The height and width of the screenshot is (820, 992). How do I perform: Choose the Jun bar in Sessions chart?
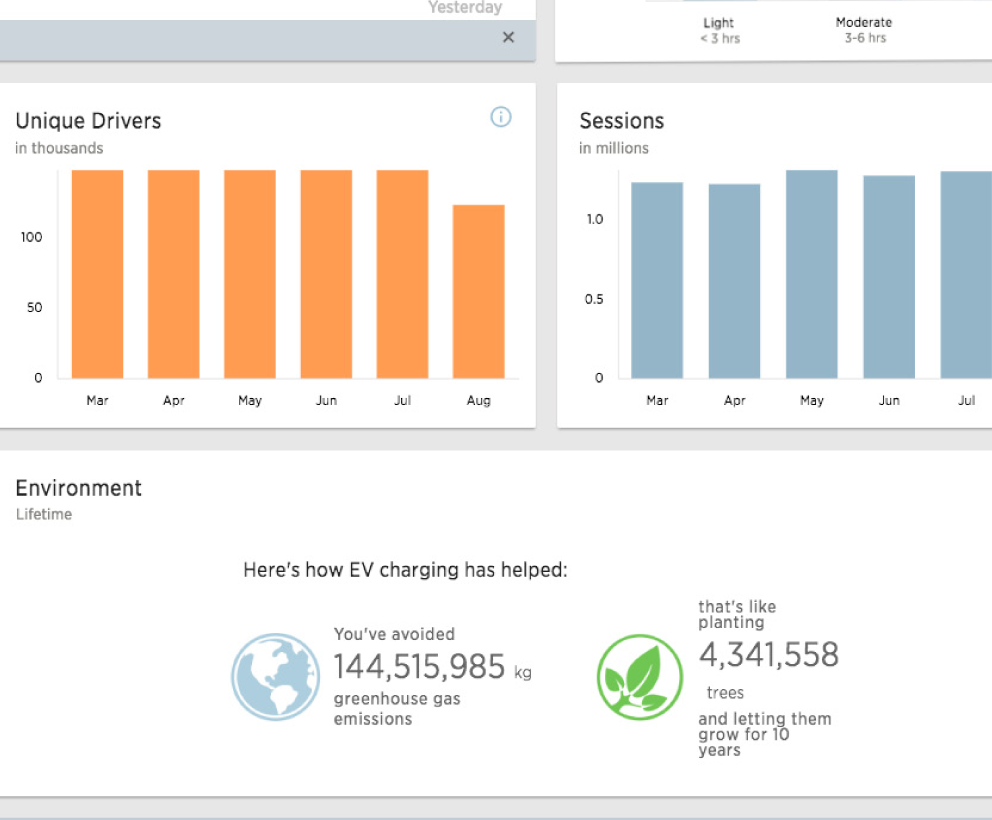pyautogui.click(x=889, y=278)
